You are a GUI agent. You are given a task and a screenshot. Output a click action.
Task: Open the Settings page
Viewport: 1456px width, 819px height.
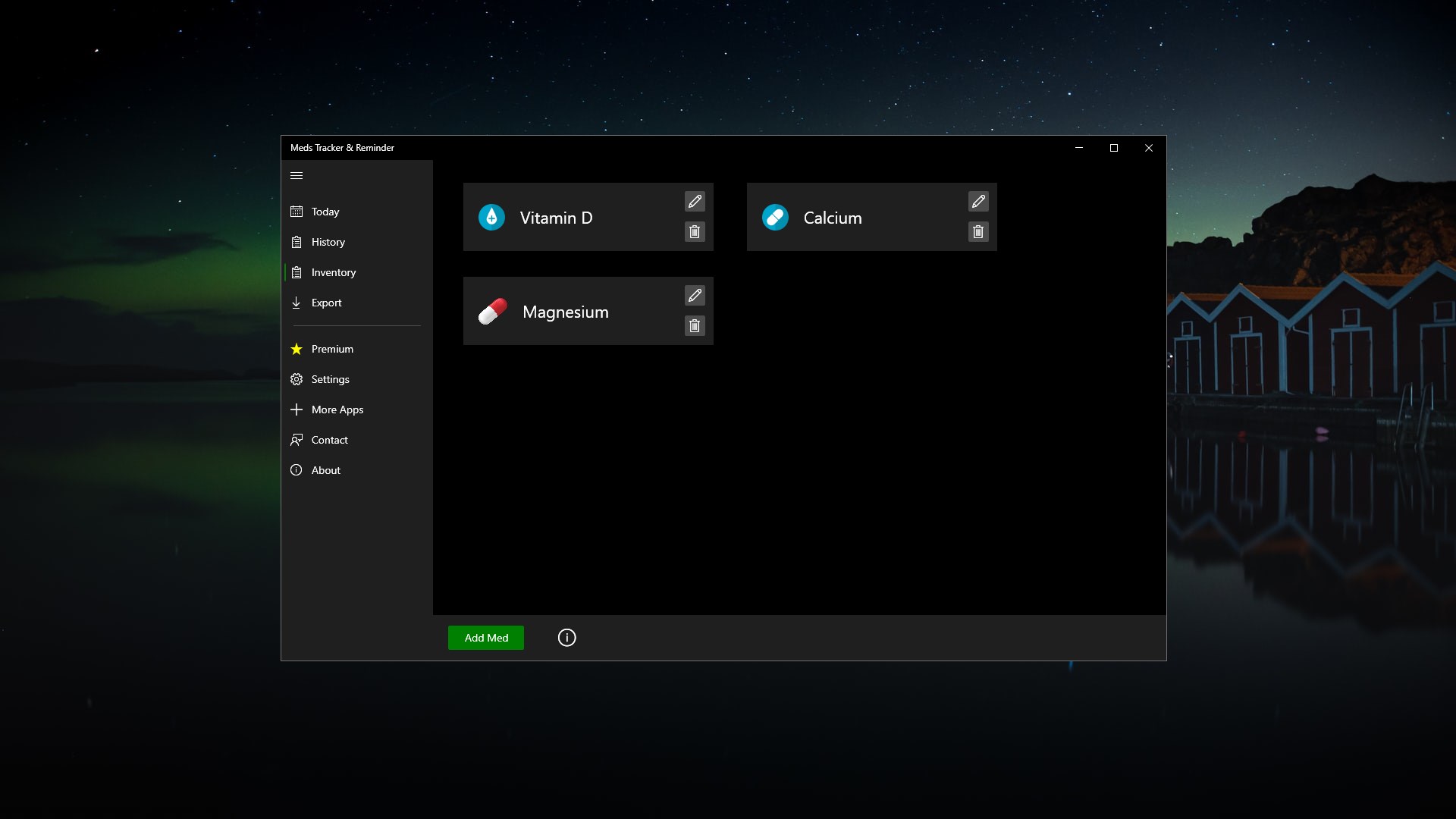click(x=330, y=379)
